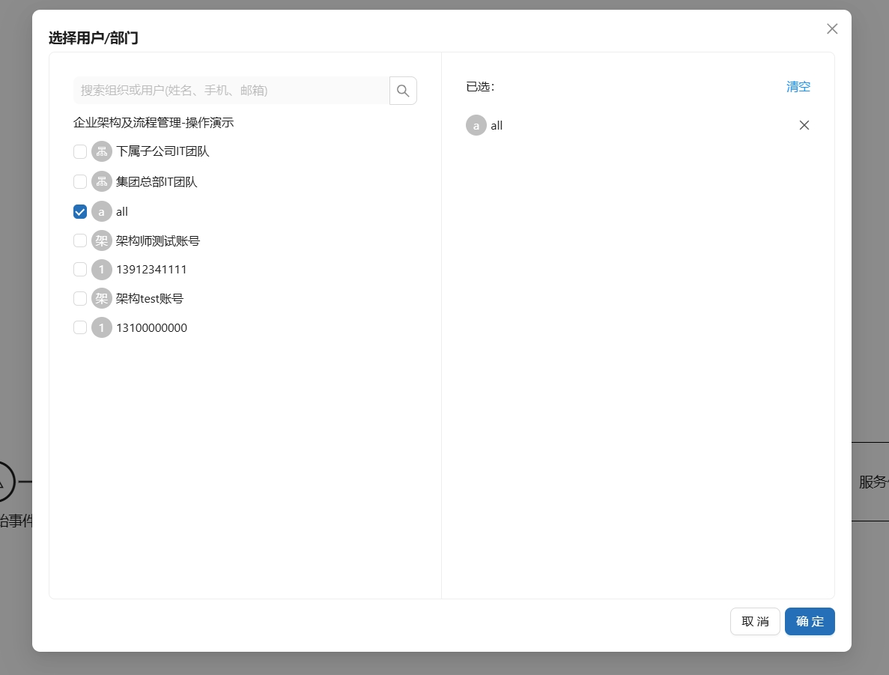
Task: Click the 集团总部IT团队 name text
Action: click(x=156, y=181)
